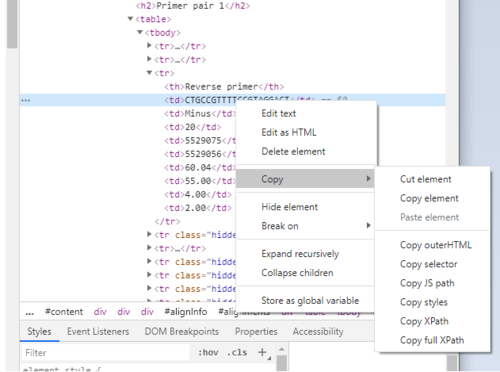Open the Break on submenu
Image resolution: width=500 pixels, height=372 pixels.
305,226
